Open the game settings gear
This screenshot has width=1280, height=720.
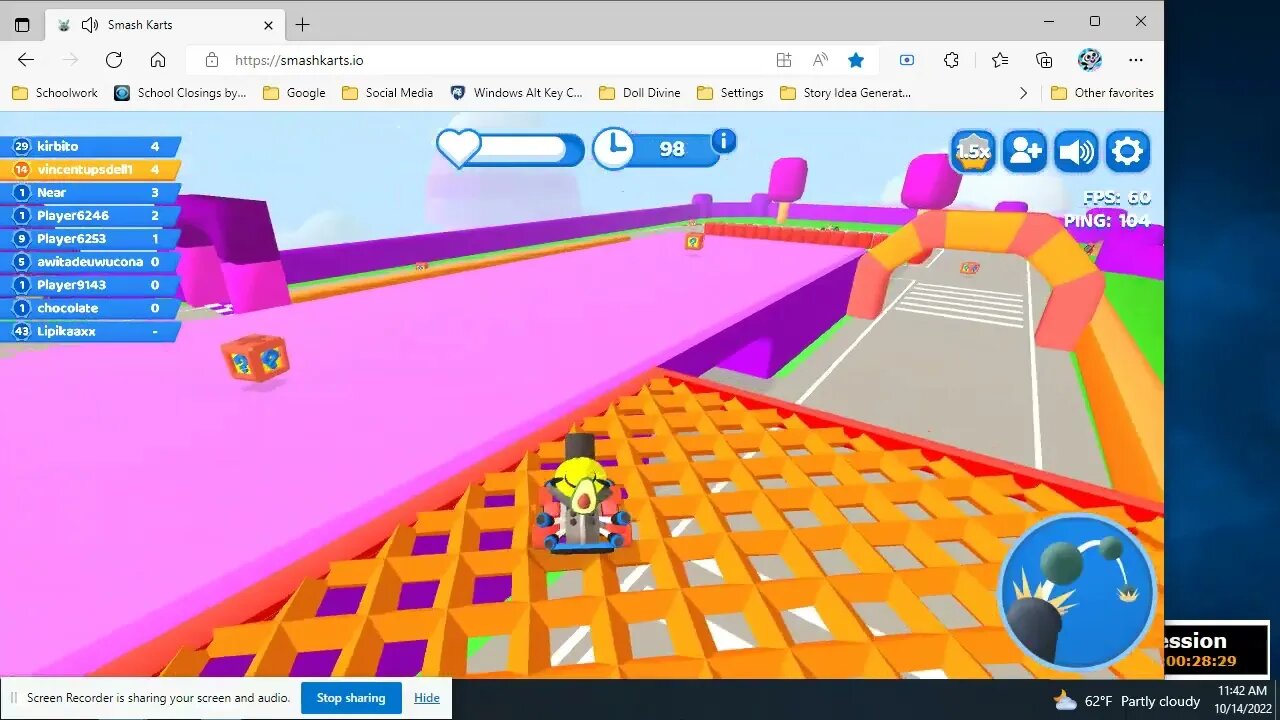point(1127,152)
